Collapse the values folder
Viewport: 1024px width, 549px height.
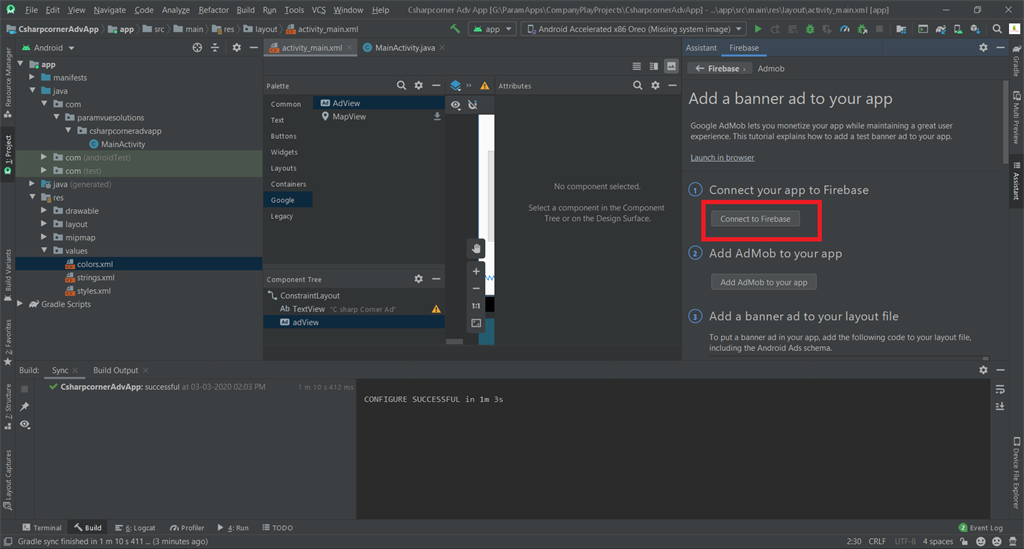coord(44,251)
